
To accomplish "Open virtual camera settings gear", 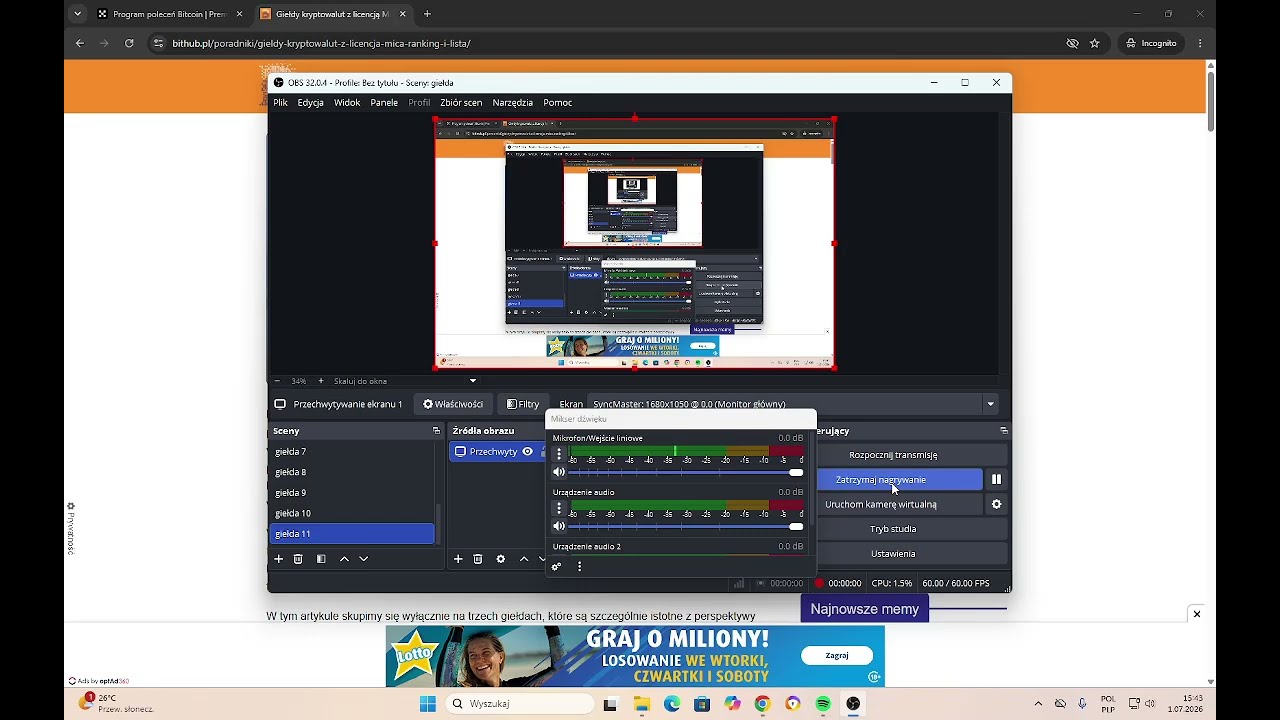I will click(996, 504).
